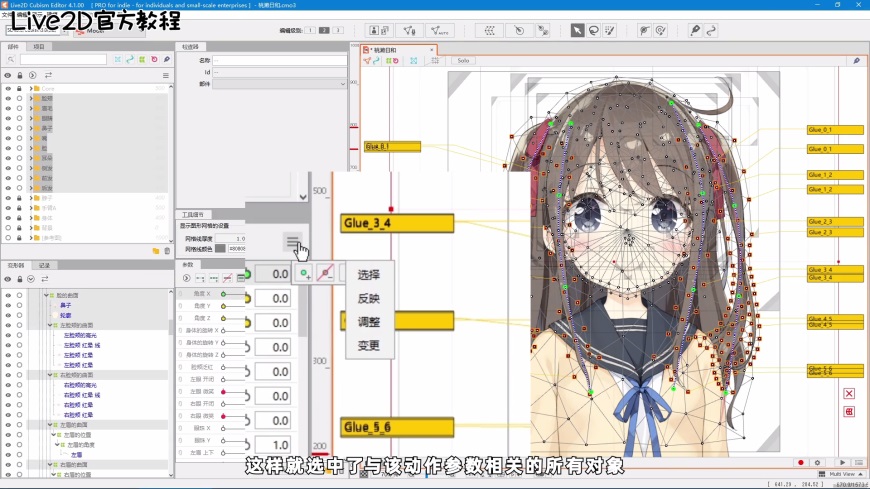
Task: Choose 变更 from the context menu
Action: [x=368, y=345]
